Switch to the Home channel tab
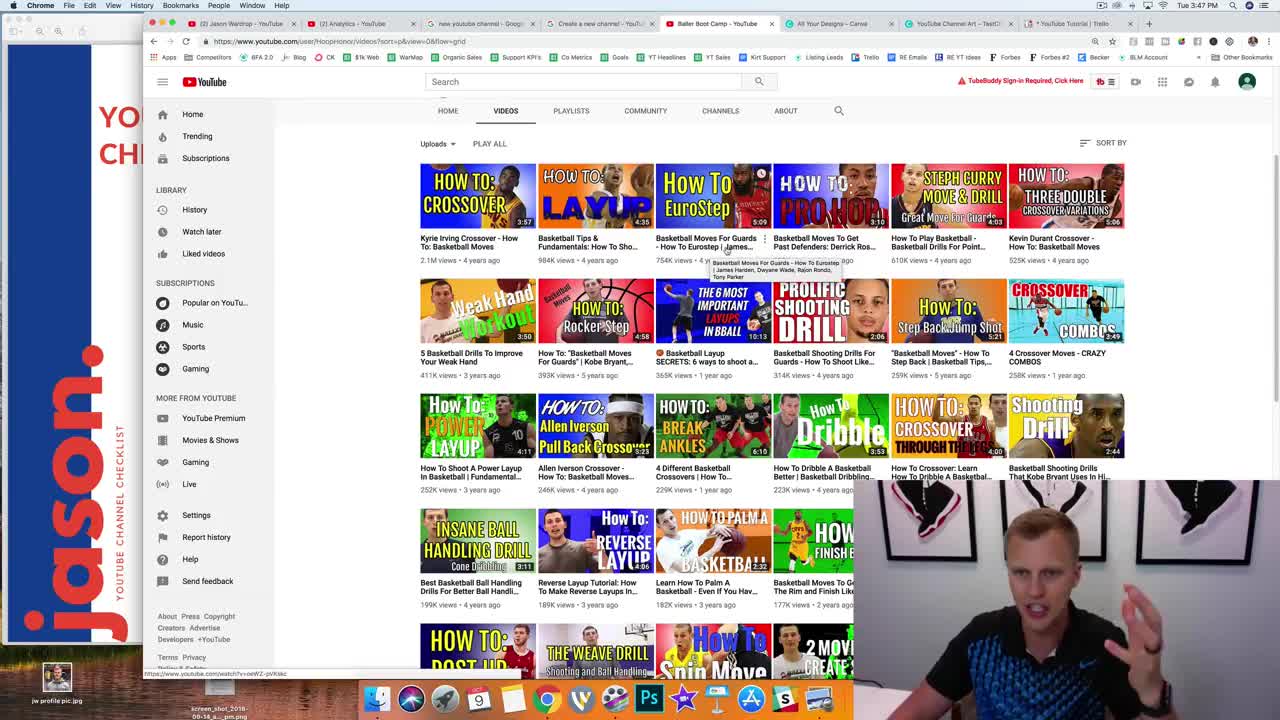1280x720 pixels. tap(448, 111)
